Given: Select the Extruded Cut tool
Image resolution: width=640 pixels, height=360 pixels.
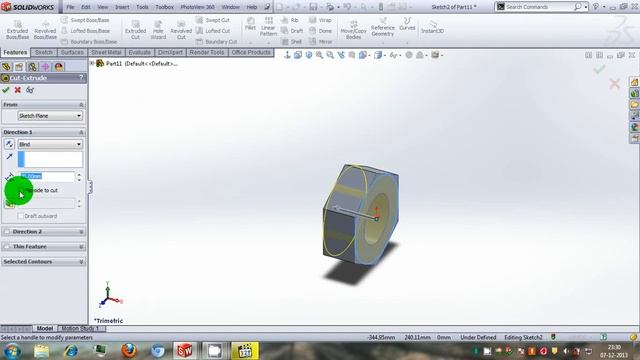Looking at the screenshot, I should point(135,30).
